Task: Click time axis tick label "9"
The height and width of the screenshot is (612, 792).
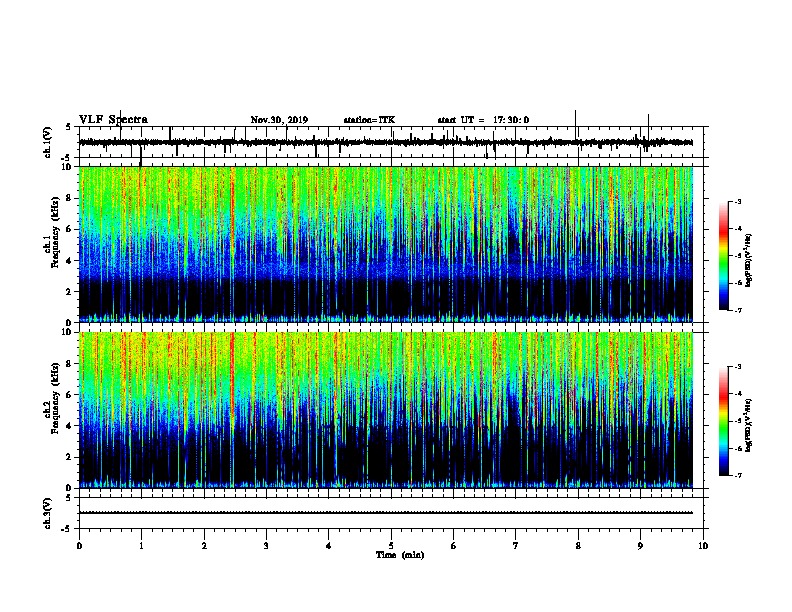Action: click(x=640, y=546)
